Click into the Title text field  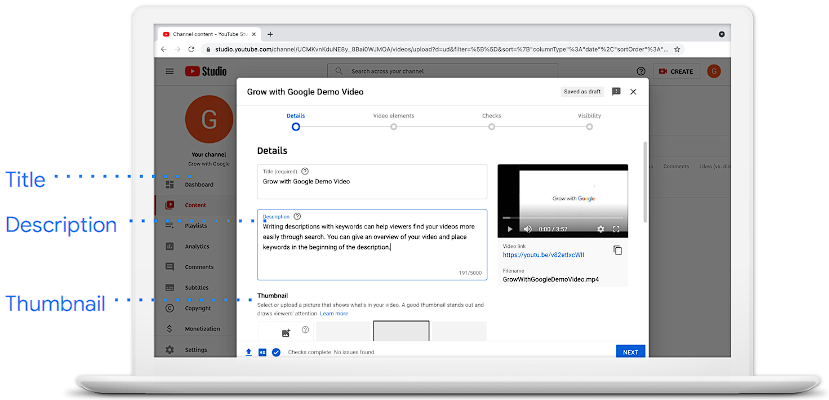click(x=372, y=181)
